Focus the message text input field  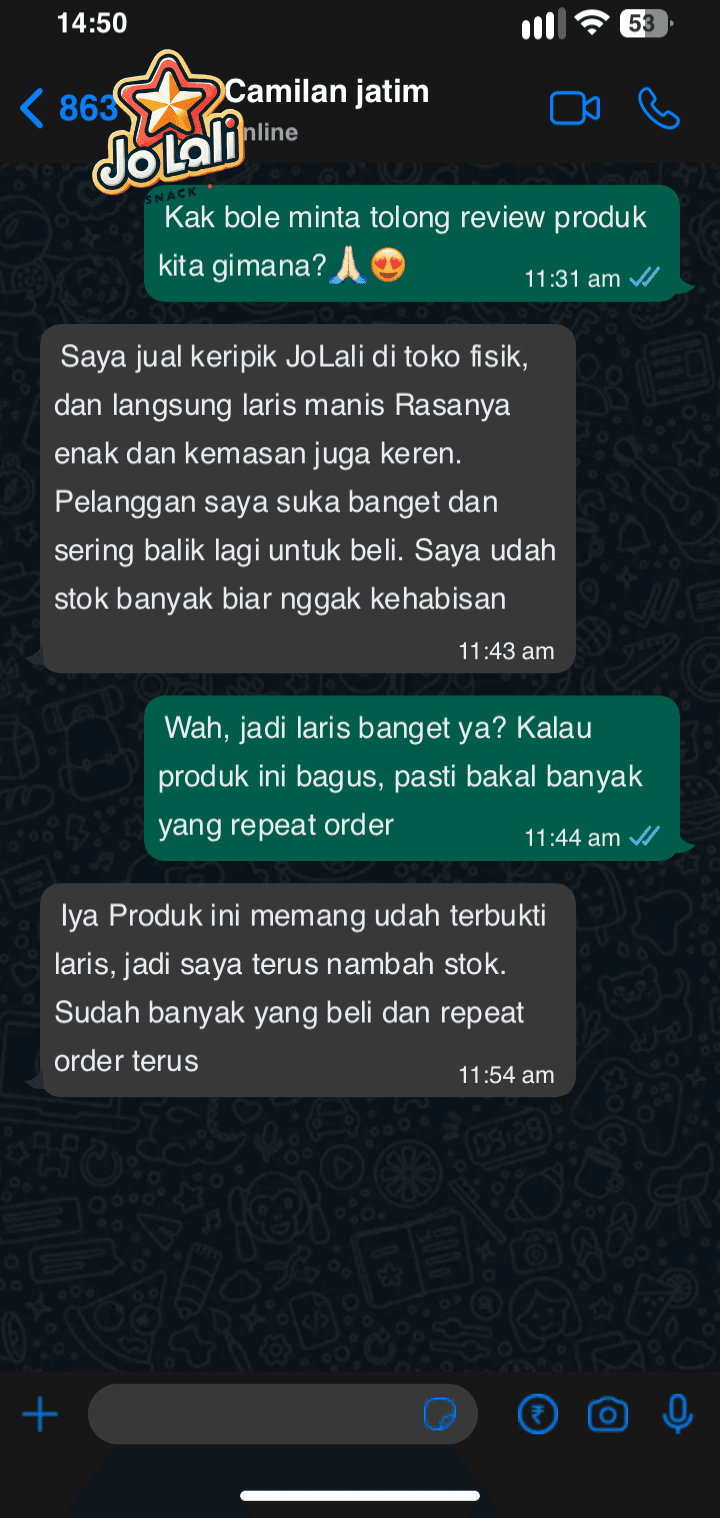tap(283, 1415)
